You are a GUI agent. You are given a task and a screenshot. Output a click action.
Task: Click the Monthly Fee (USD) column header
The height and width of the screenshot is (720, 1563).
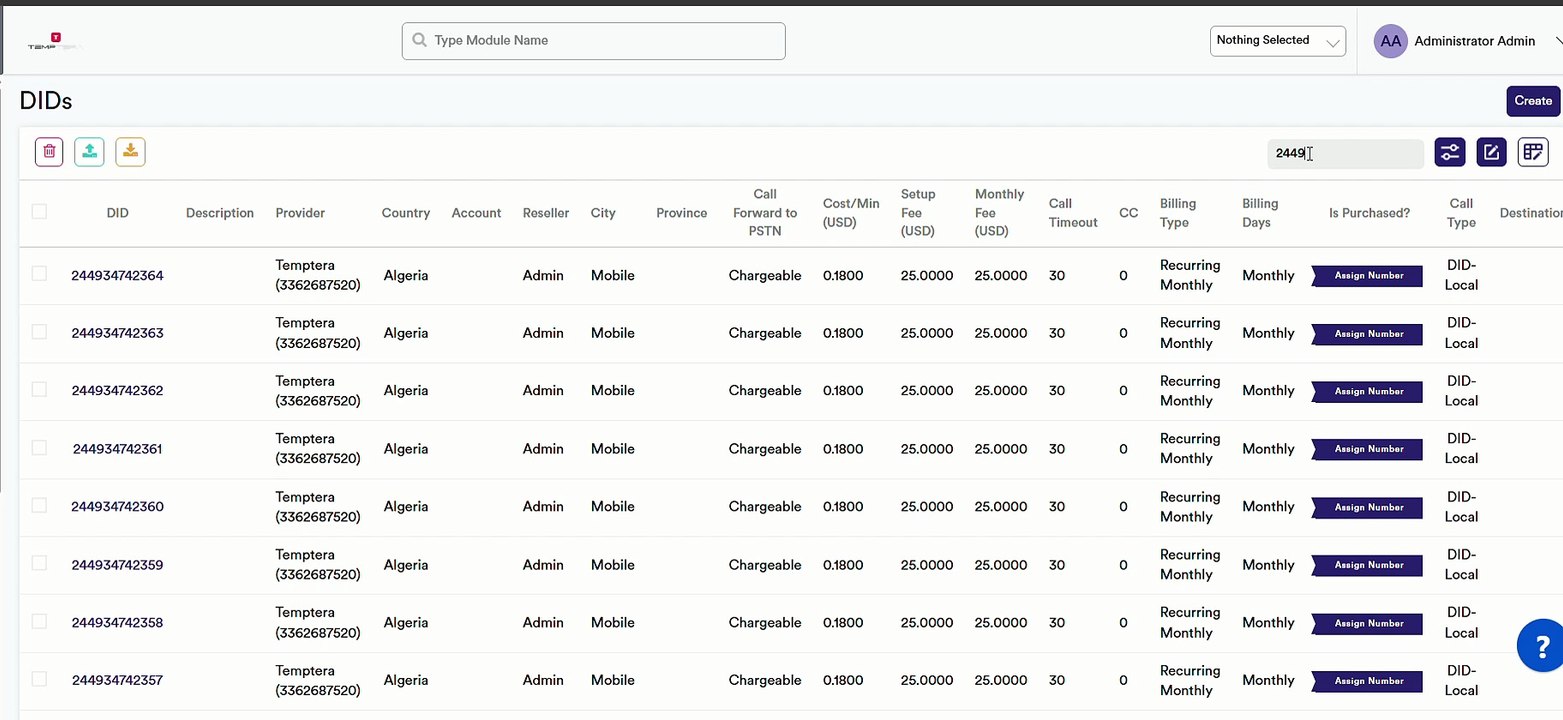point(1000,213)
